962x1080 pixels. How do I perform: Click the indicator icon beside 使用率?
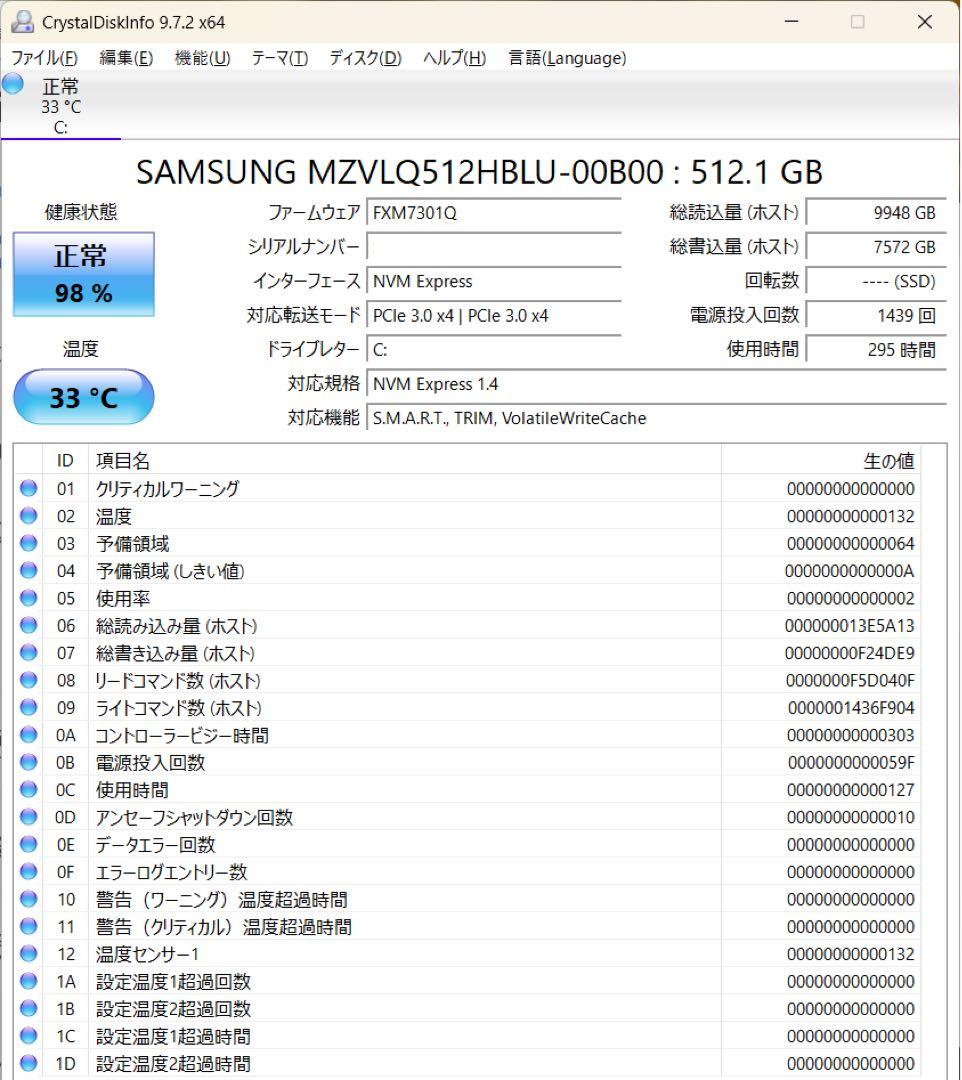point(28,598)
